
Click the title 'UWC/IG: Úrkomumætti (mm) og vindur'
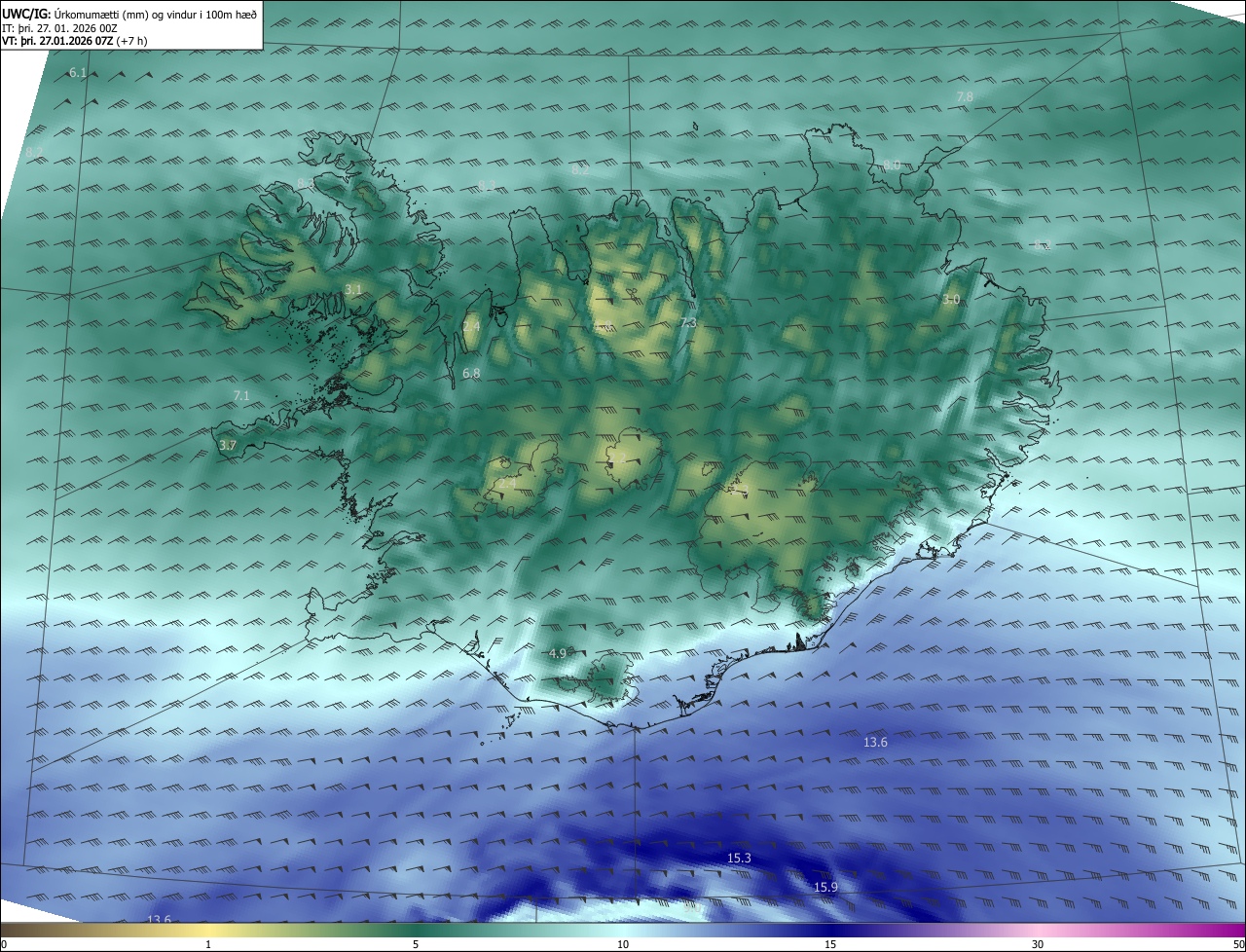(x=129, y=14)
